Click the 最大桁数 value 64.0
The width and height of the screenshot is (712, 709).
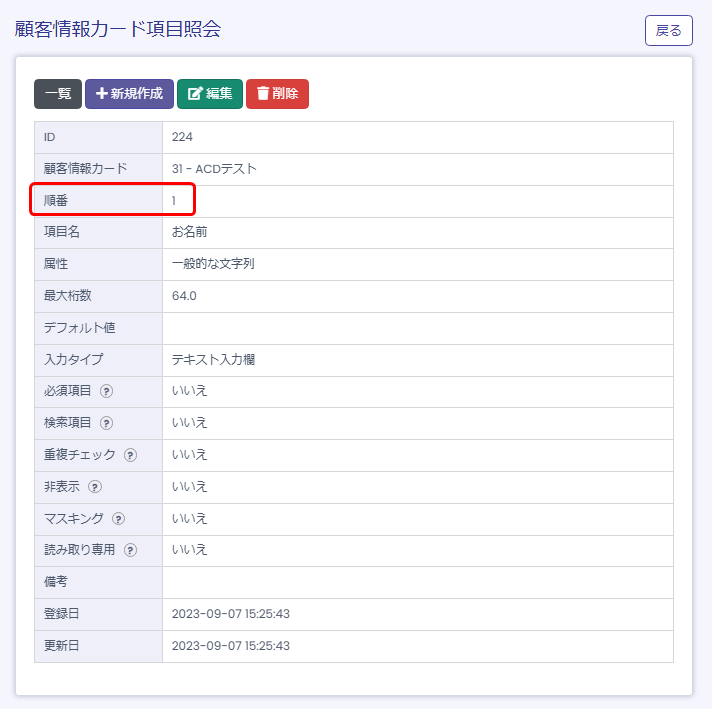coord(184,296)
